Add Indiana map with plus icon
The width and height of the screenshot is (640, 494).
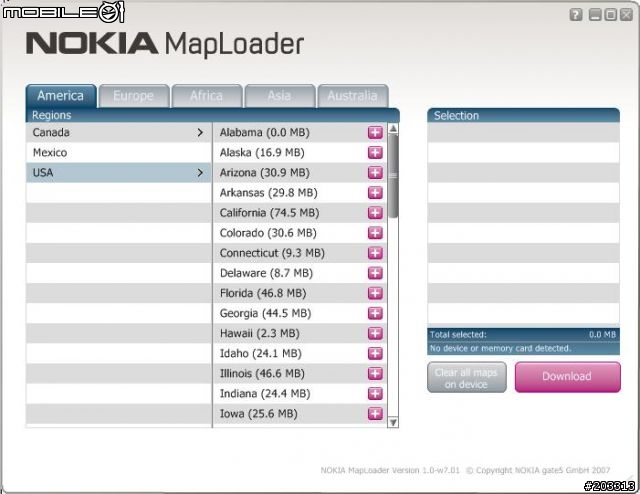tap(375, 394)
